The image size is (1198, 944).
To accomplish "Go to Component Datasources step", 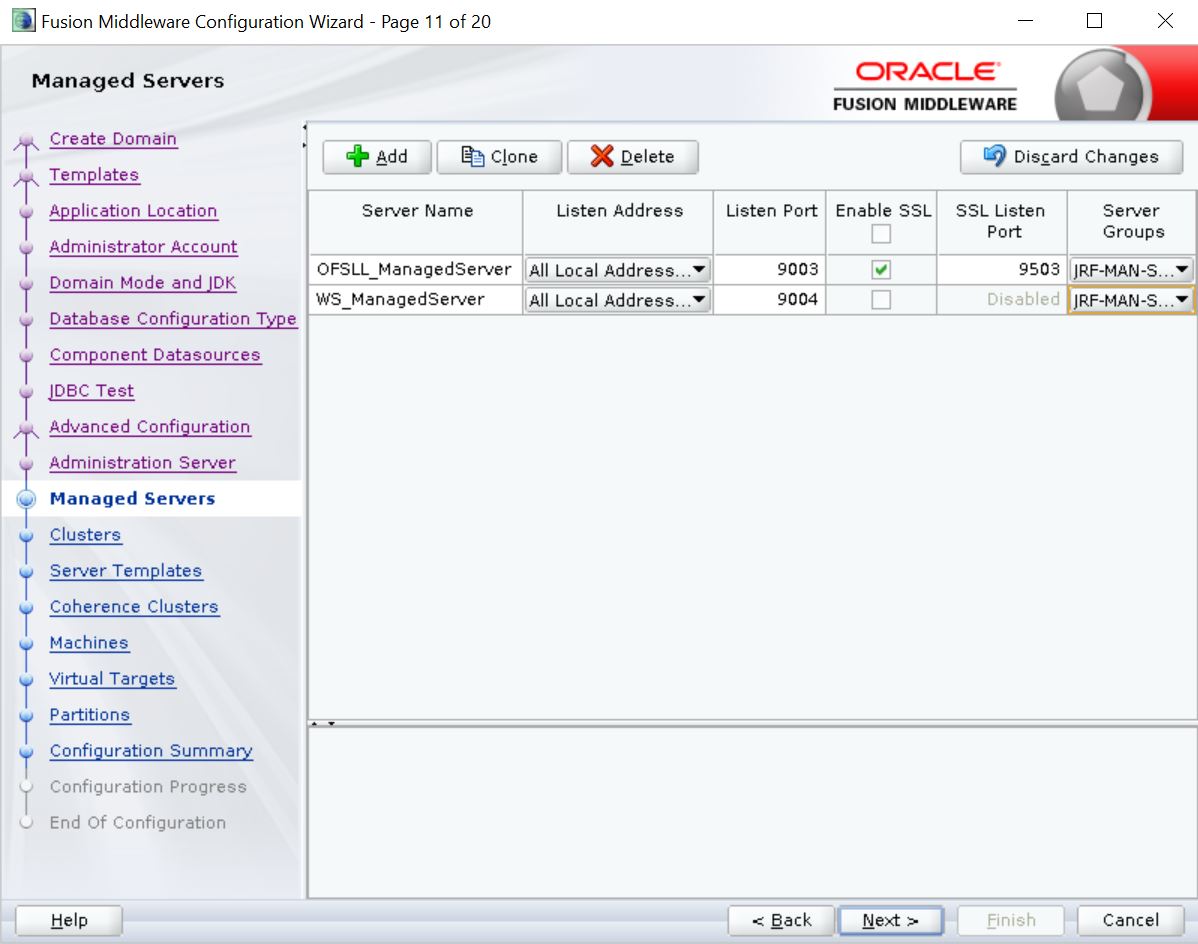I will coord(155,355).
